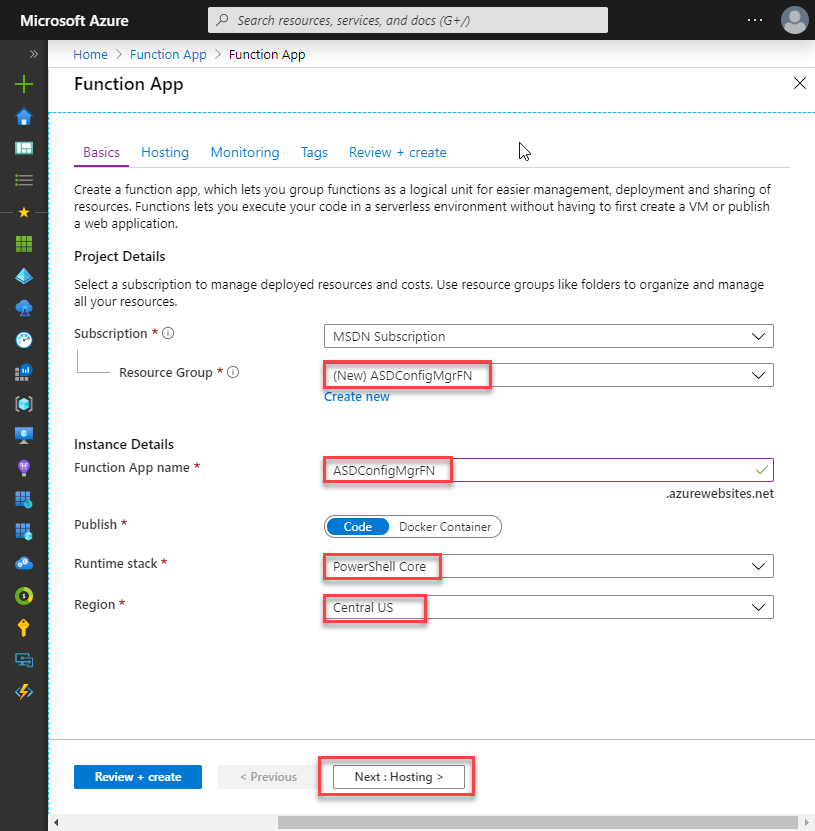Click the Create new resource group link

[x=357, y=396]
